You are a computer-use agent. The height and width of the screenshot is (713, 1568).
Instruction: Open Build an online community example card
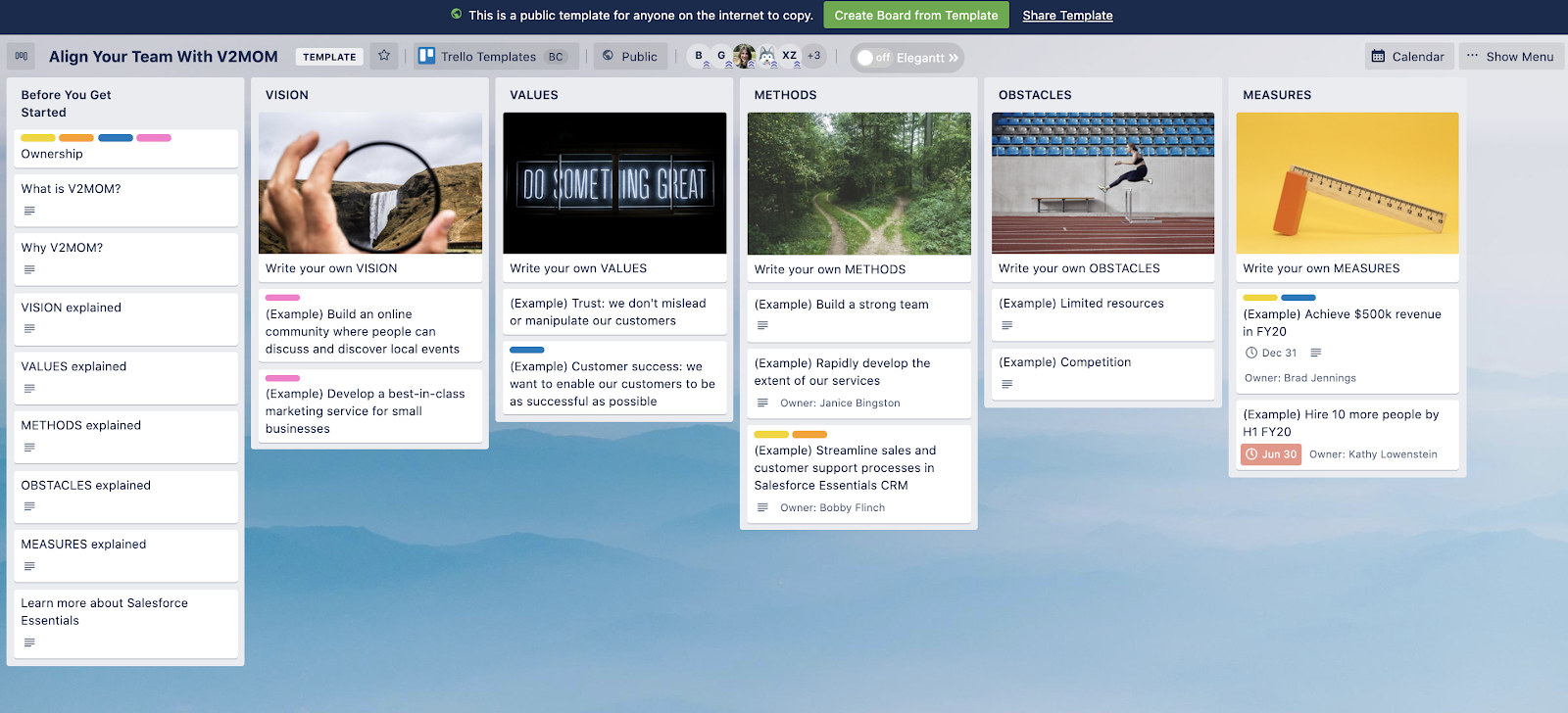coord(370,325)
